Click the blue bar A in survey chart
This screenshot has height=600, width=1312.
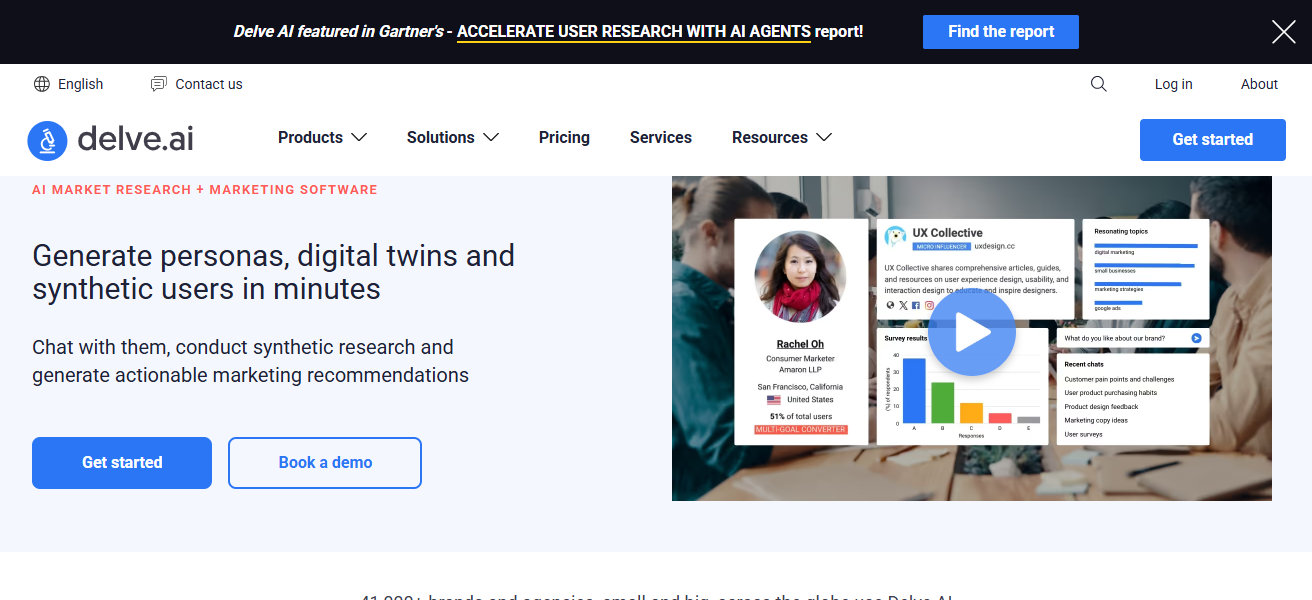[x=914, y=391]
